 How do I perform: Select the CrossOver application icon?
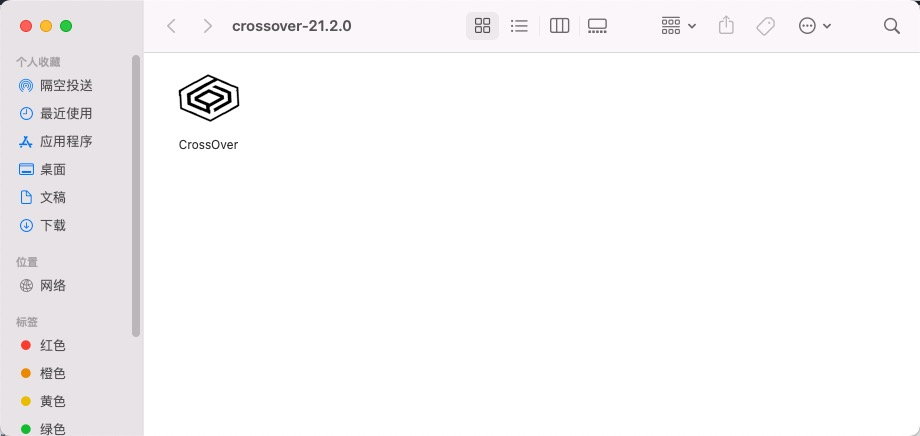point(208,98)
